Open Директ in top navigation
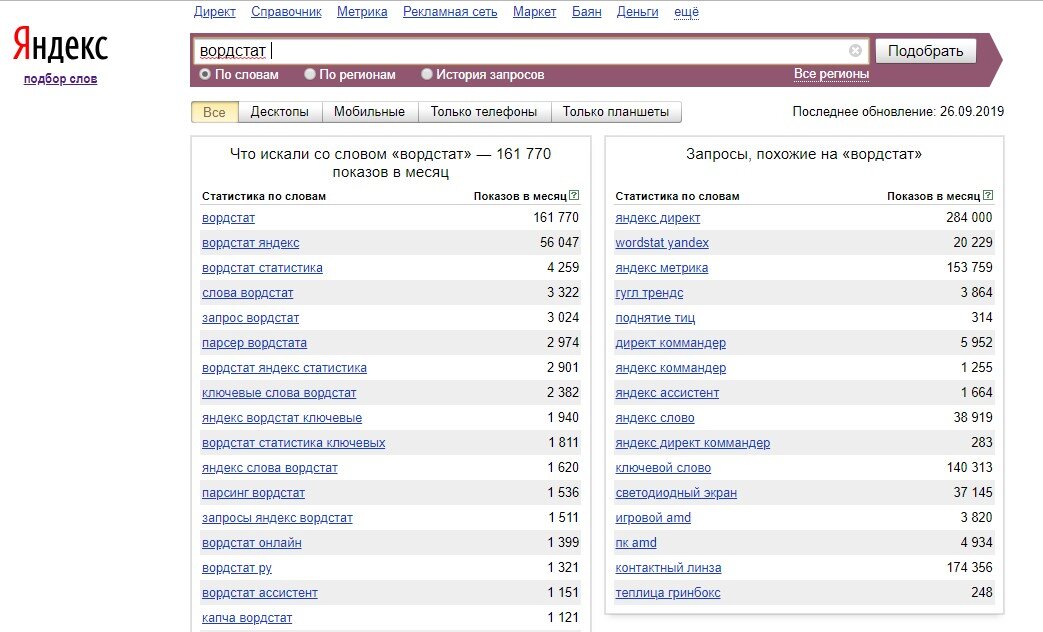 coord(214,12)
